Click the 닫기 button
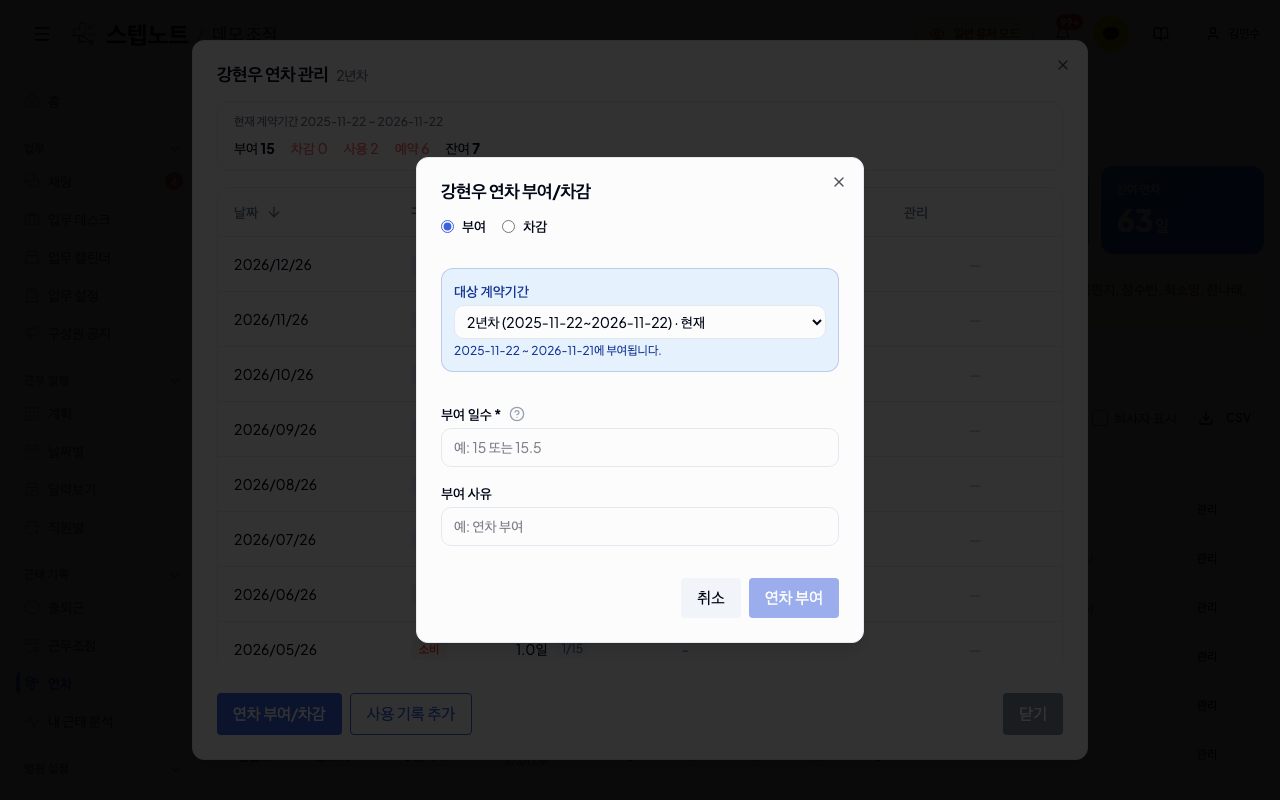Image resolution: width=1280 pixels, height=800 pixels. (x=1033, y=714)
